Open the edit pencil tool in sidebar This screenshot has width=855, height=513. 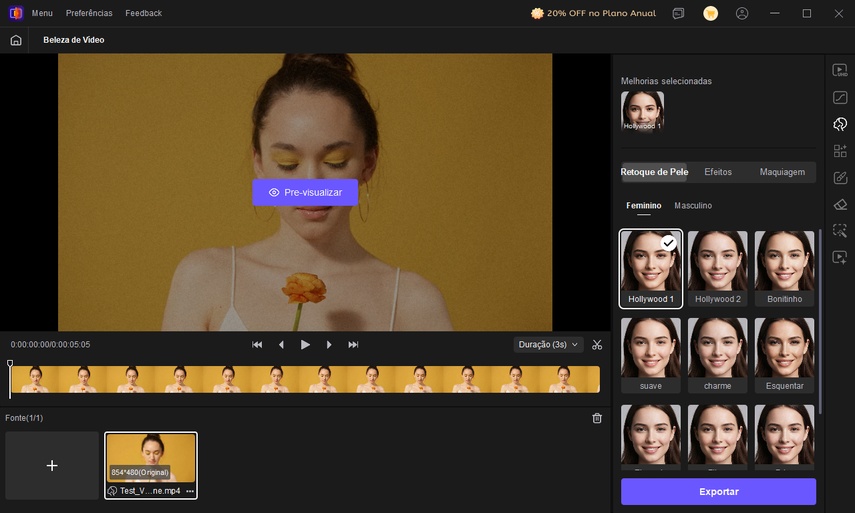(x=840, y=177)
